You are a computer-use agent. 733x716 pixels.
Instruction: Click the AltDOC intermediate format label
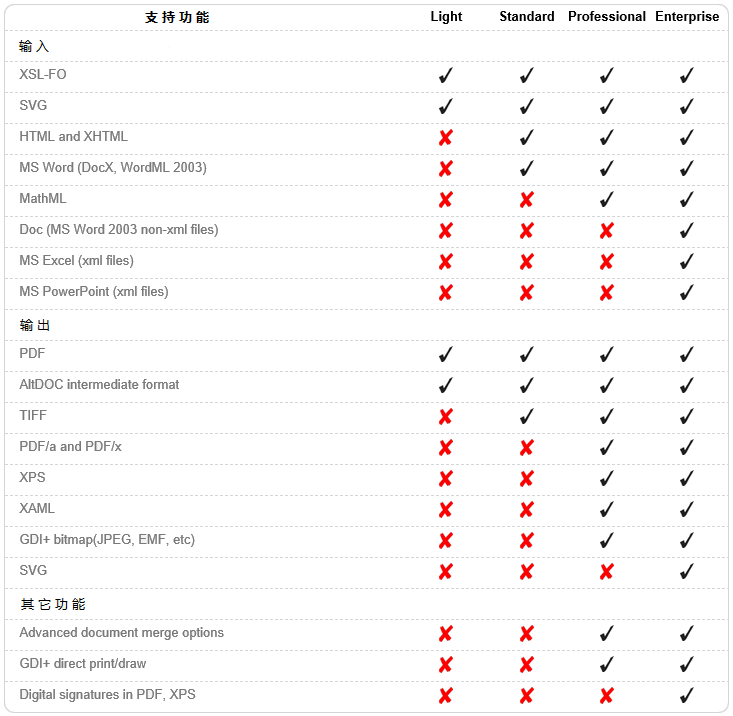99,384
